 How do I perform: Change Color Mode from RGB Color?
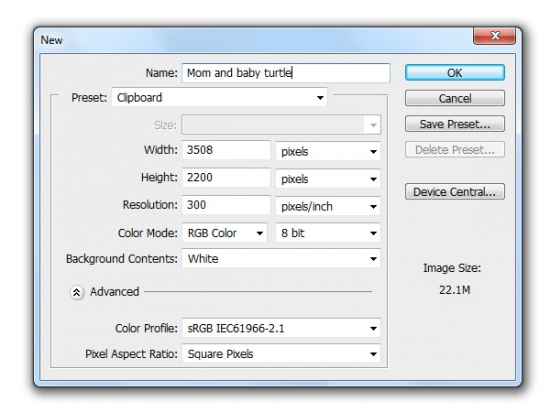pyautogui.click(x=225, y=233)
